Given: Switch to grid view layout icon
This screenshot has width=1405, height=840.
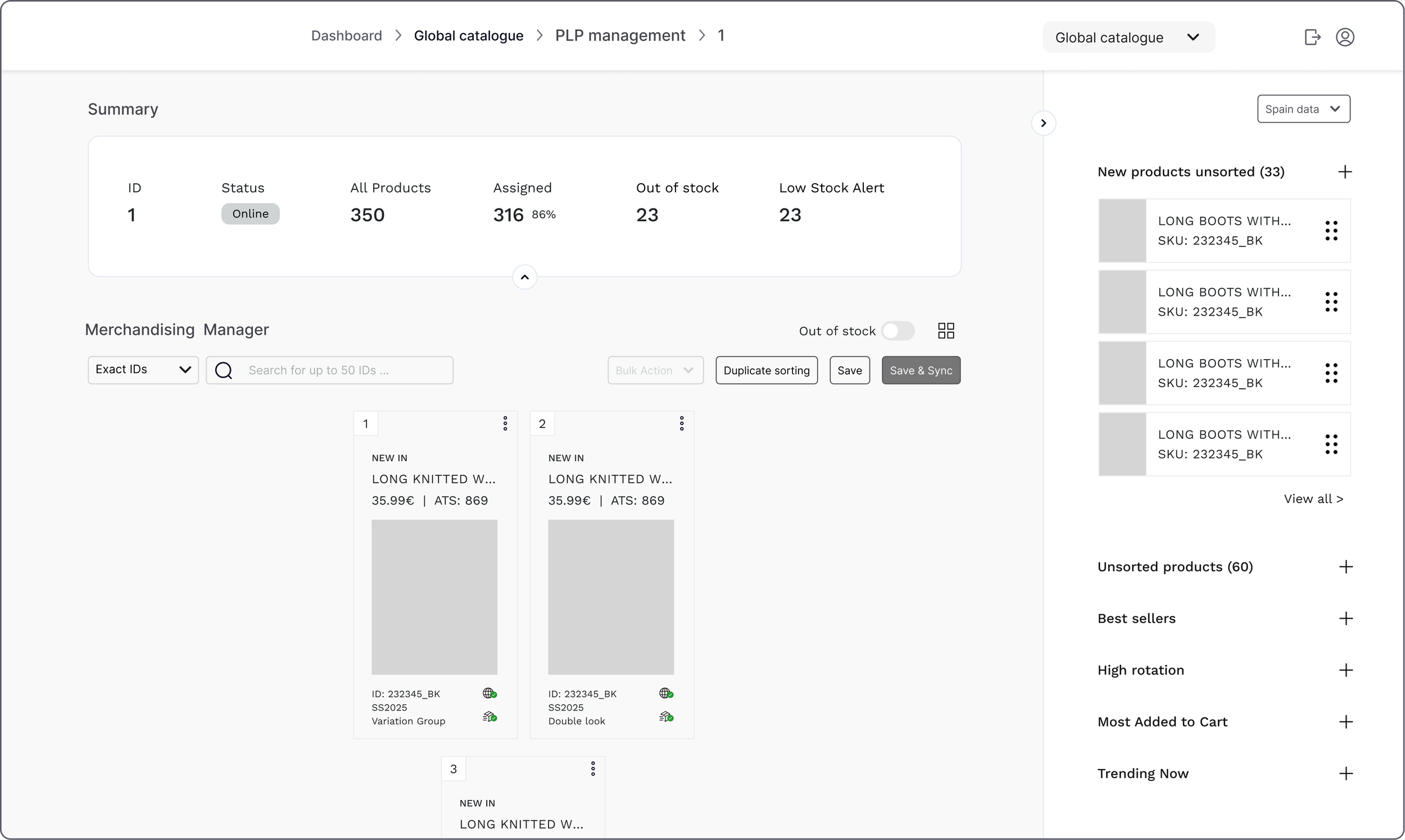Looking at the screenshot, I should pos(946,330).
